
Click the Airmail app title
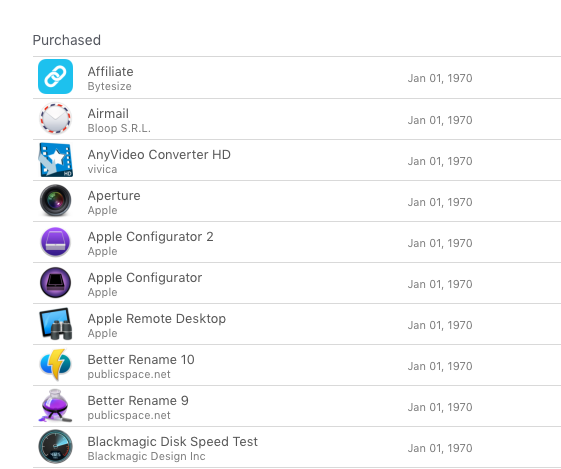pyautogui.click(x=108, y=113)
